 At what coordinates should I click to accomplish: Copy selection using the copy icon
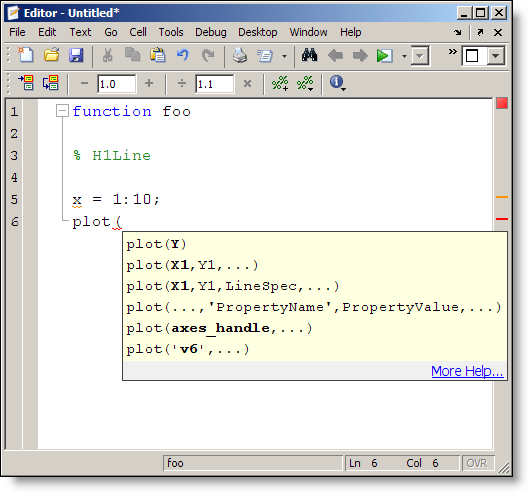click(133, 55)
